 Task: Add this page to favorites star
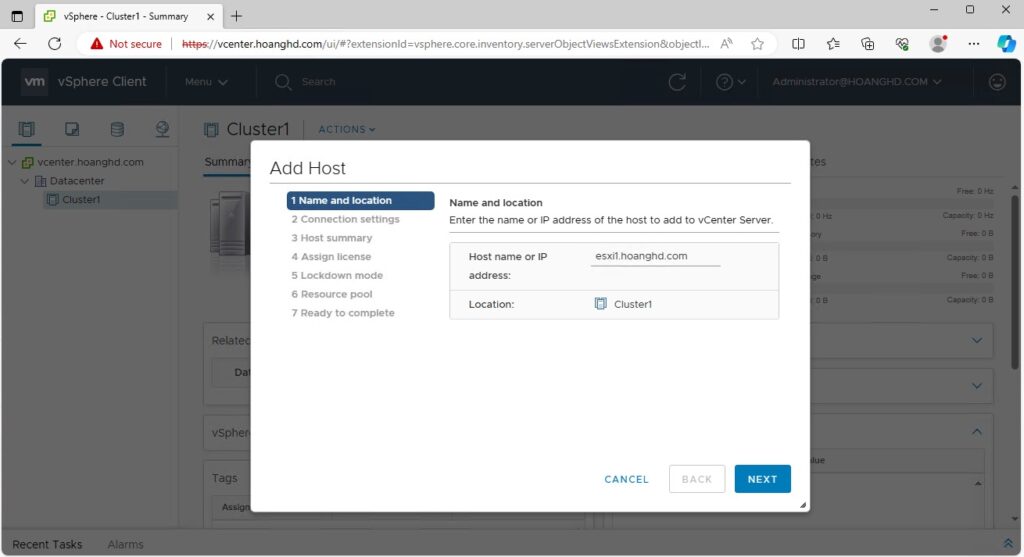pos(757,44)
